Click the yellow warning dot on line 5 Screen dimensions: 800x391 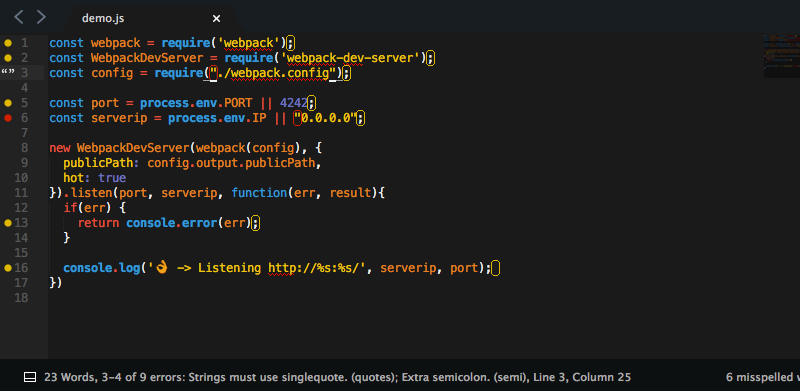[x=8, y=103]
